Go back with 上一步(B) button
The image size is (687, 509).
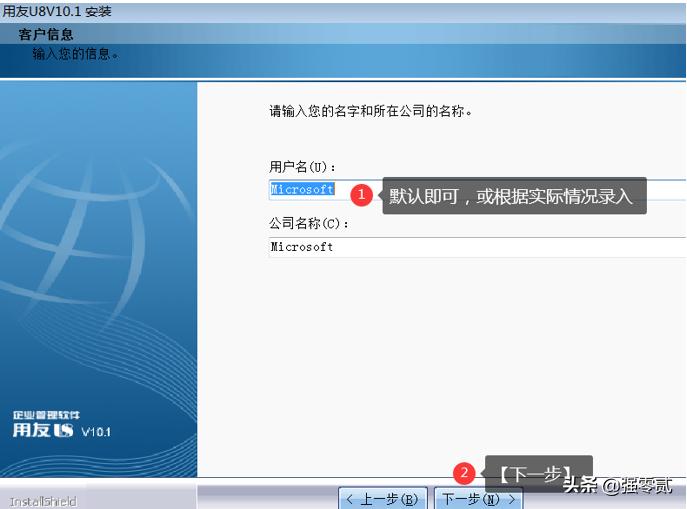coord(382,499)
